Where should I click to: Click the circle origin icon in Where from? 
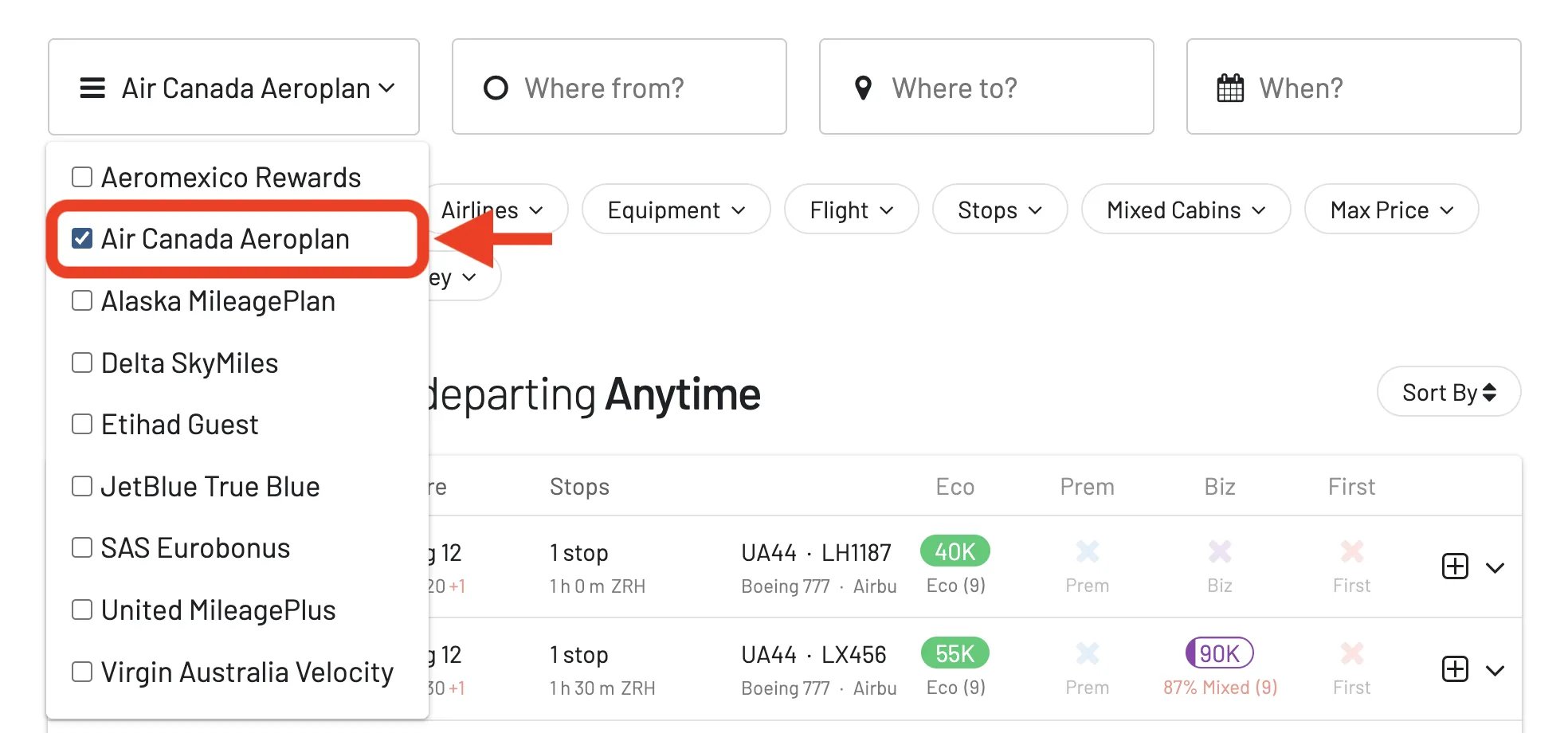[x=496, y=88]
